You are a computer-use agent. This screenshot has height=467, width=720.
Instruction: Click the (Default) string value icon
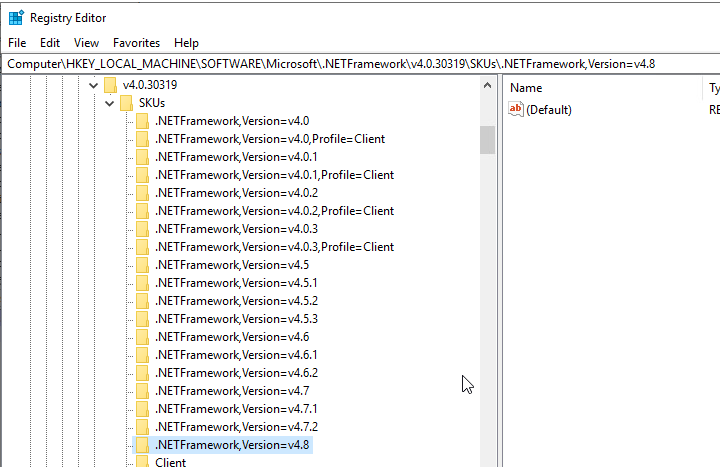coord(516,109)
